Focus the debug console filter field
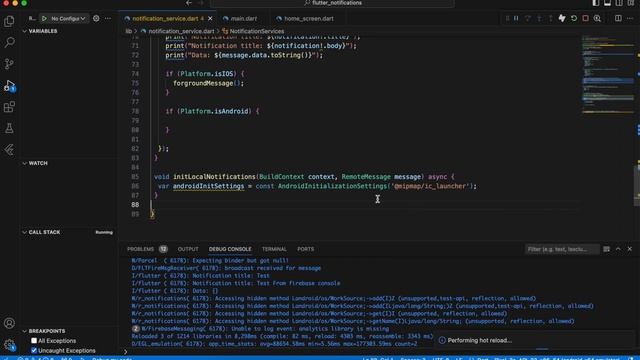640x360 pixels. pyautogui.click(x=562, y=249)
